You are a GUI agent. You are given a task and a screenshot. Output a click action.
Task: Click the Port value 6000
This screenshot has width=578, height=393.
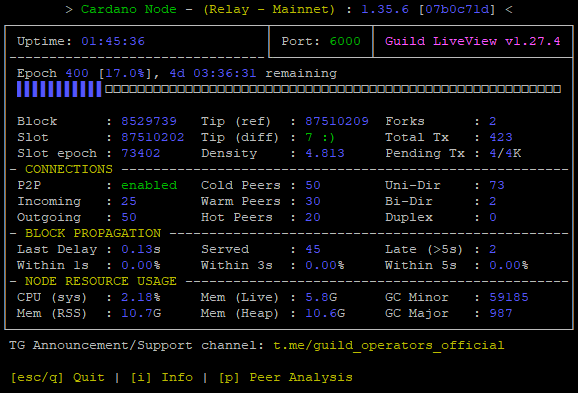[x=345, y=41]
